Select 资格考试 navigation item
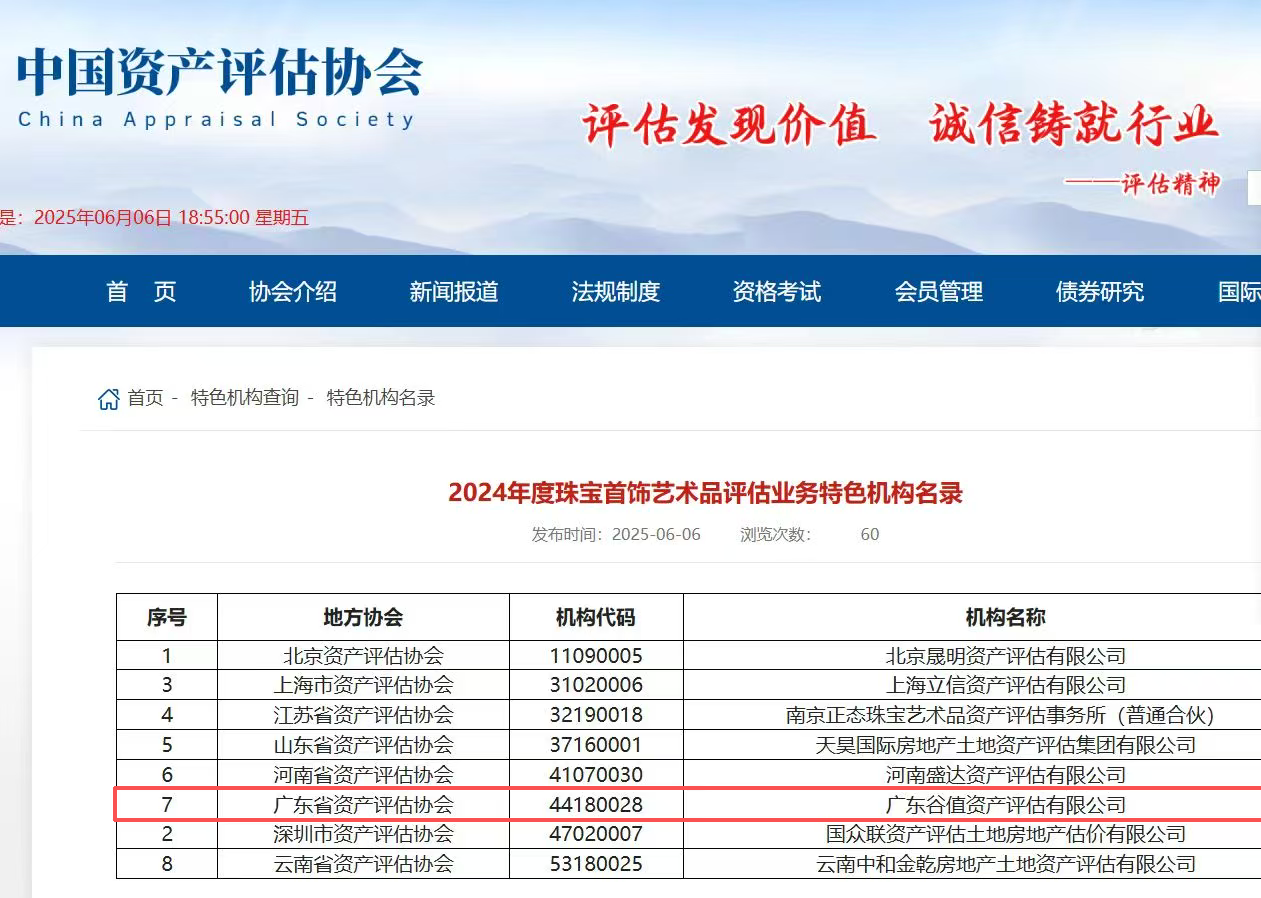The width and height of the screenshot is (1261, 898). [x=777, y=291]
